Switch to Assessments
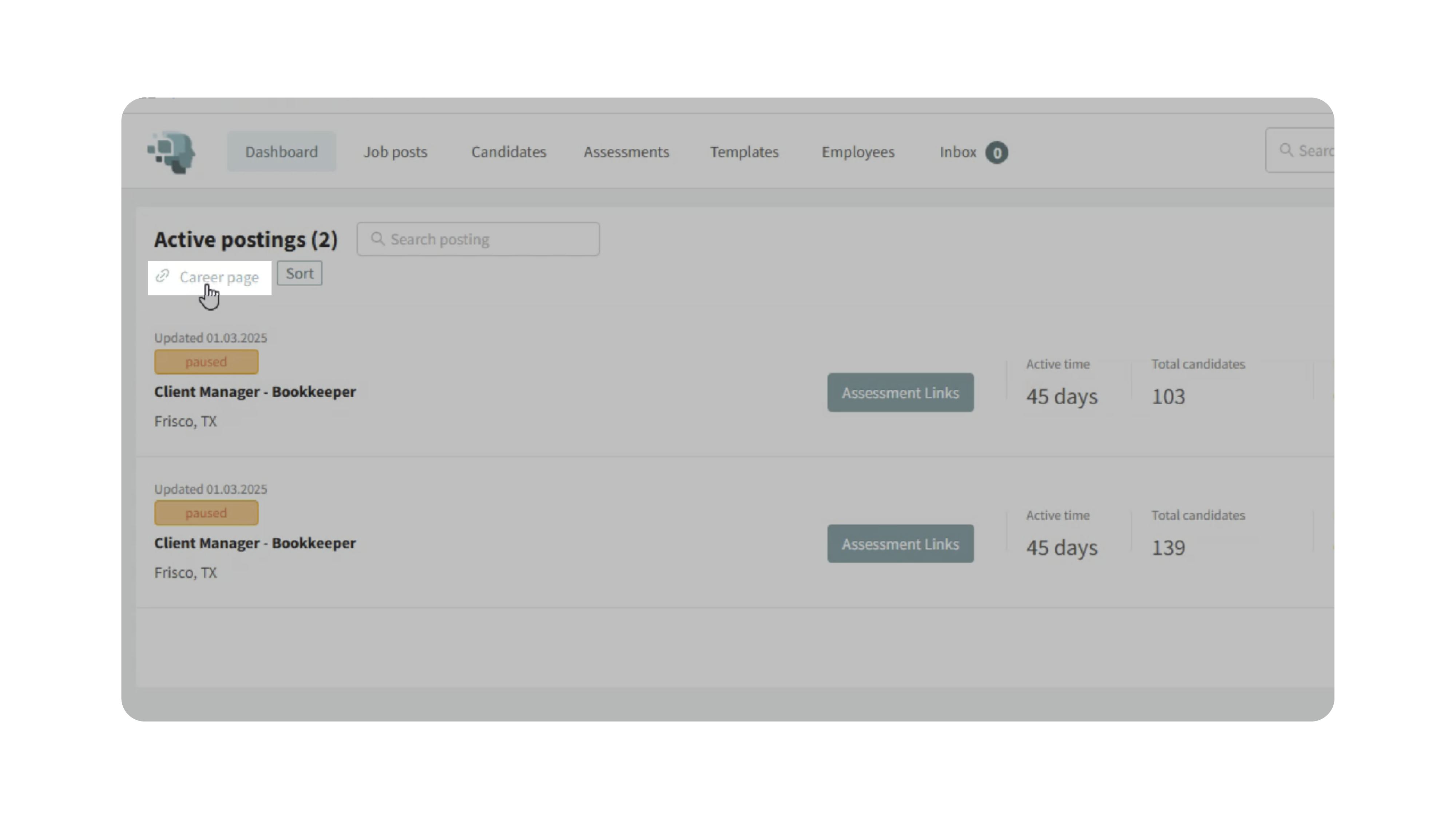The width and height of the screenshot is (1456, 819). (x=626, y=152)
